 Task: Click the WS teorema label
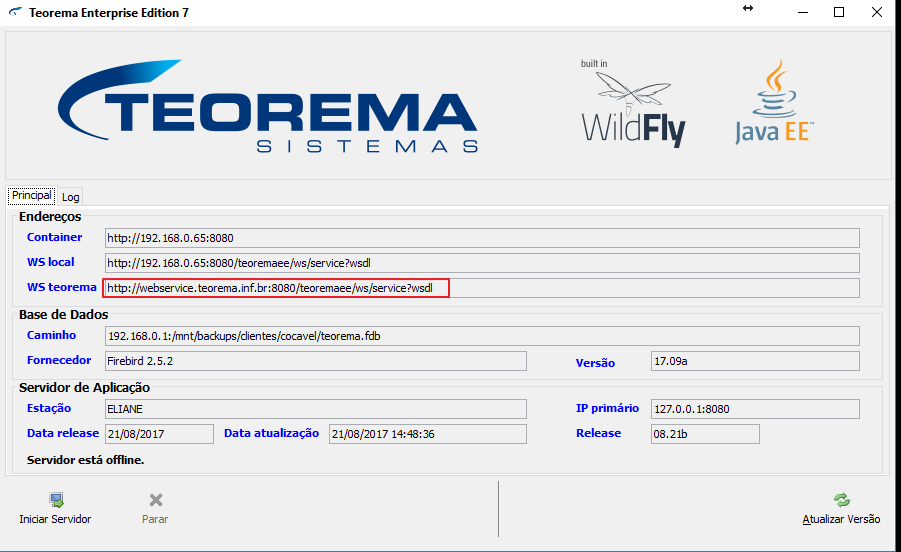coord(61,287)
